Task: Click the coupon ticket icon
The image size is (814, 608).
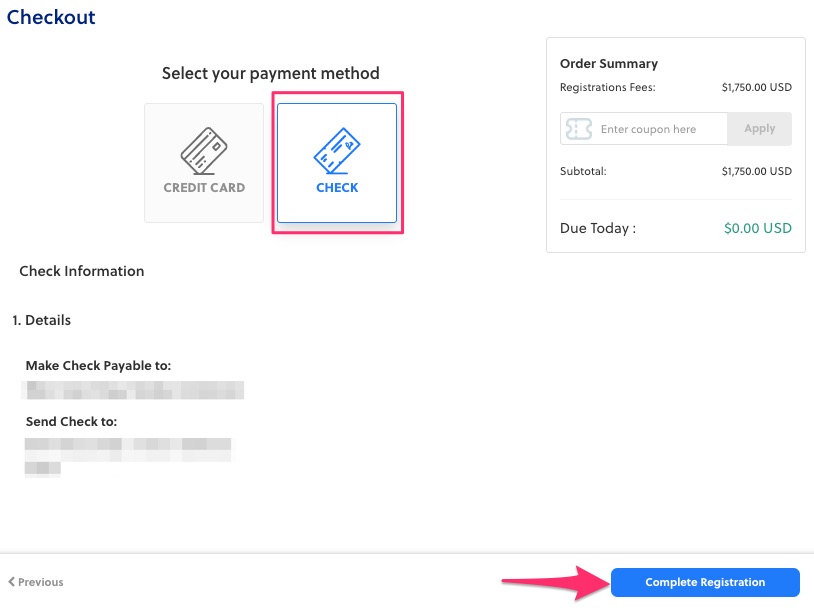Action: point(578,129)
